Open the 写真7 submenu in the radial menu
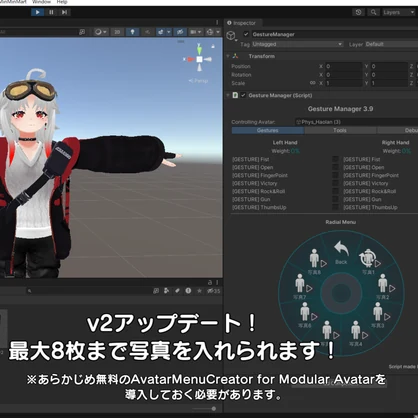Image resolution: width=418 pixels, height=418 pixels. [x=301, y=286]
